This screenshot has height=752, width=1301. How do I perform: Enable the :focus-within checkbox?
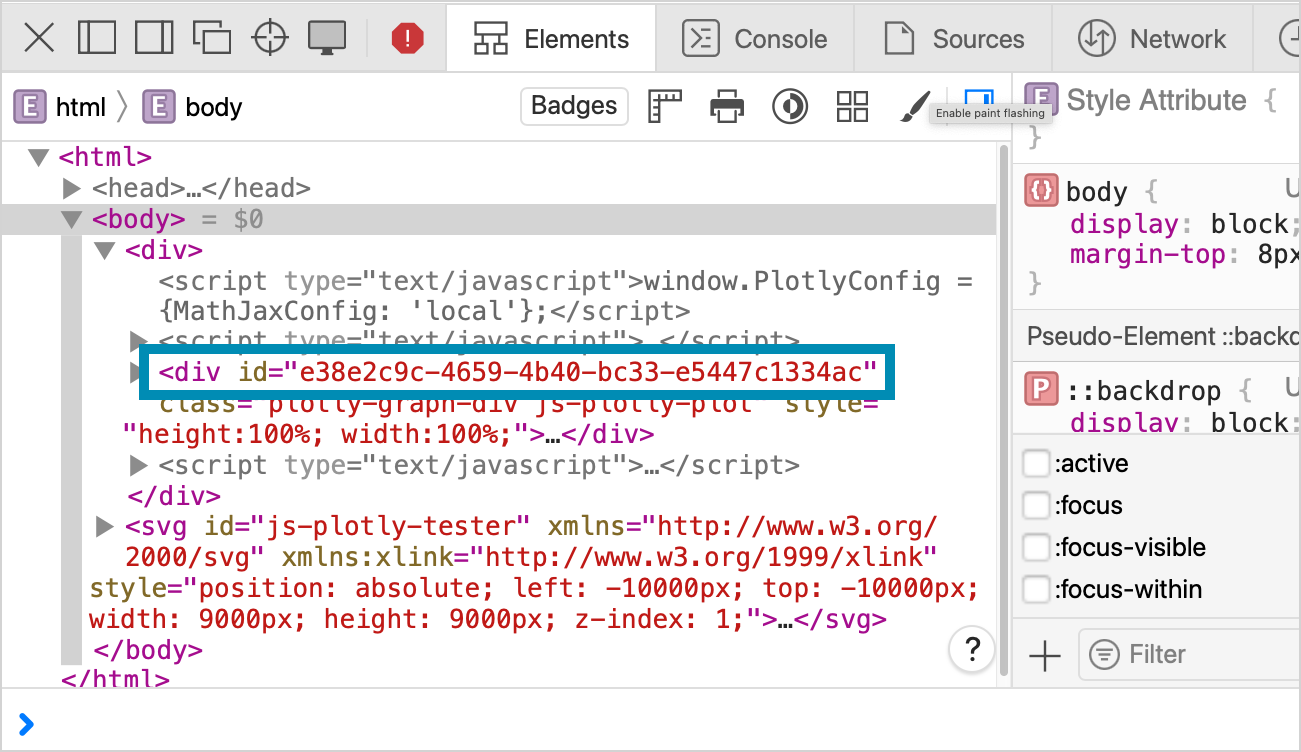tap(1037, 590)
